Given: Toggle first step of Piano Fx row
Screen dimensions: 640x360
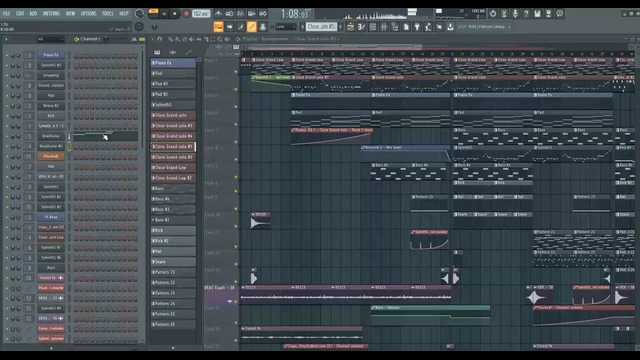Looking at the screenshot, I should click(76, 55).
